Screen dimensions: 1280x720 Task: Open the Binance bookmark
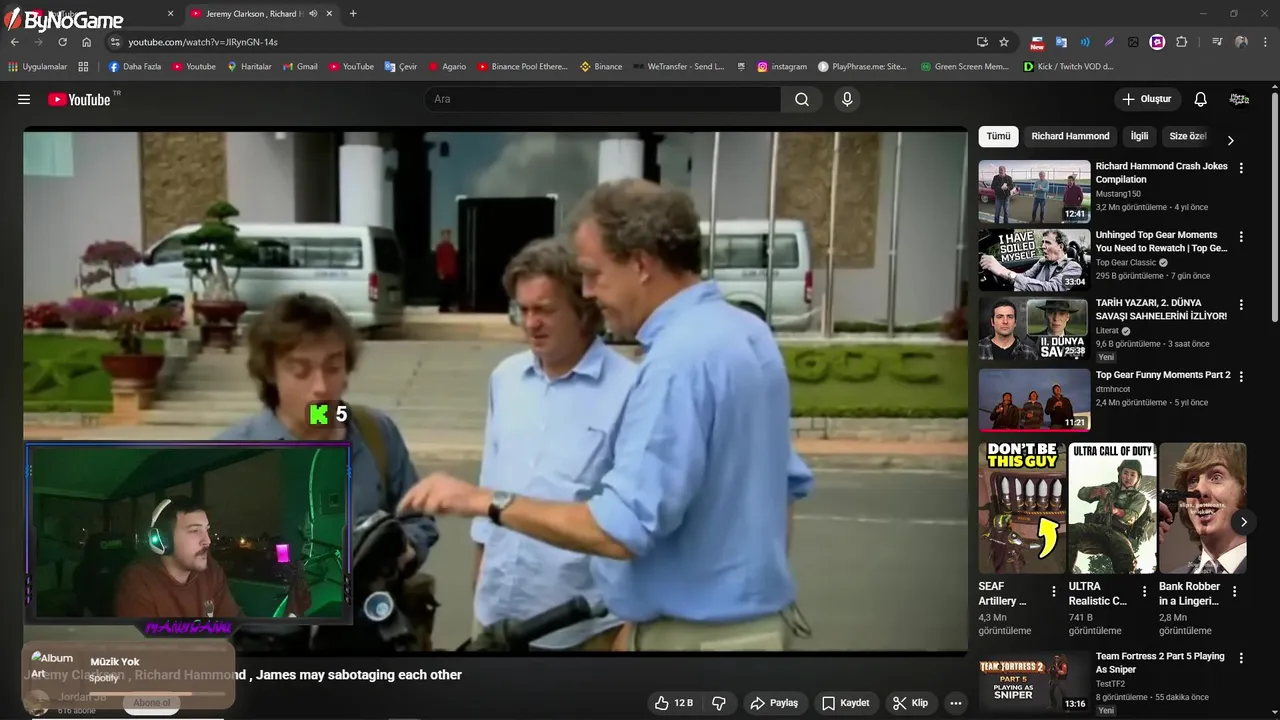point(601,67)
